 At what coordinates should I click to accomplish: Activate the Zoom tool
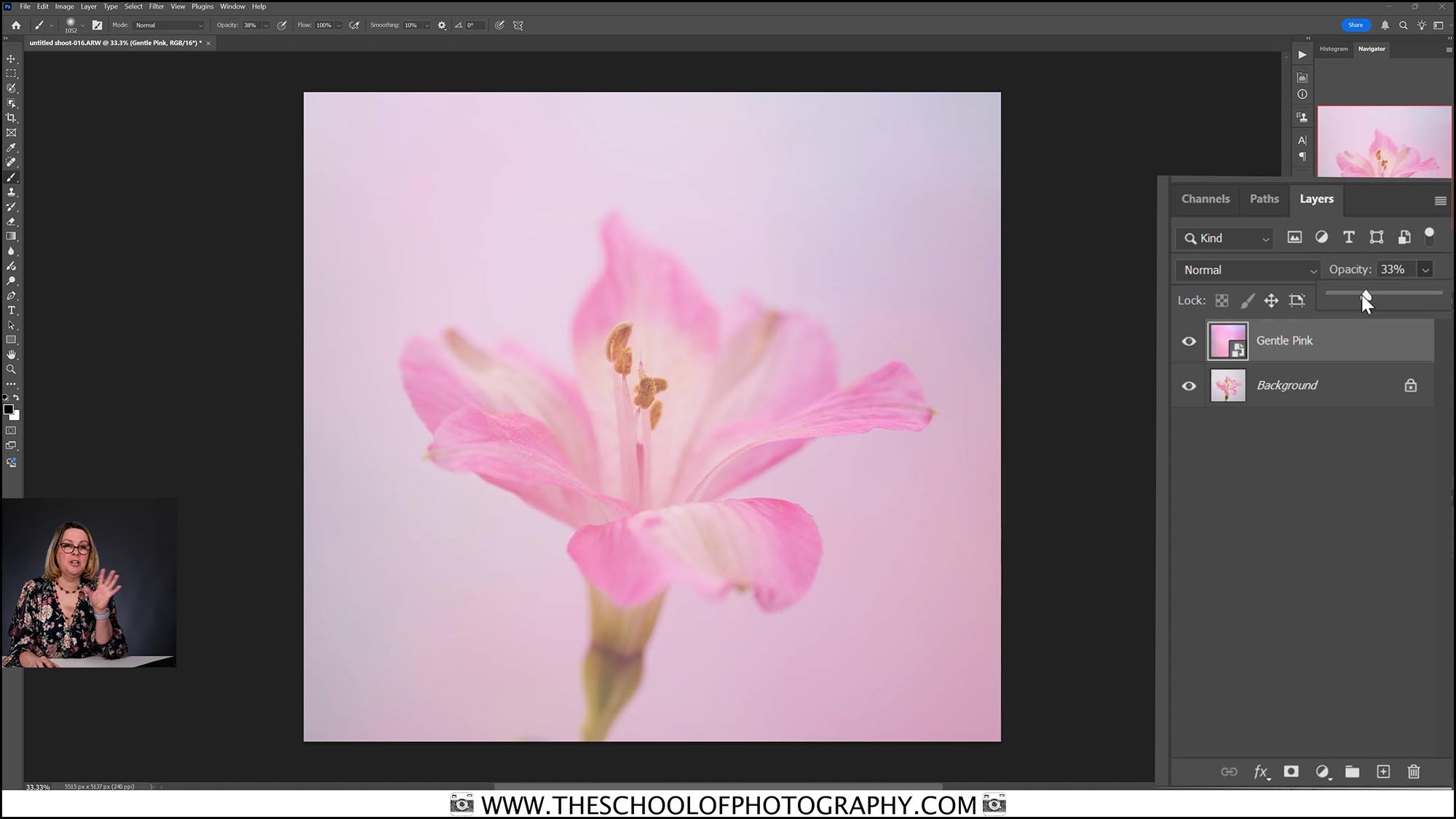(11, 368)
